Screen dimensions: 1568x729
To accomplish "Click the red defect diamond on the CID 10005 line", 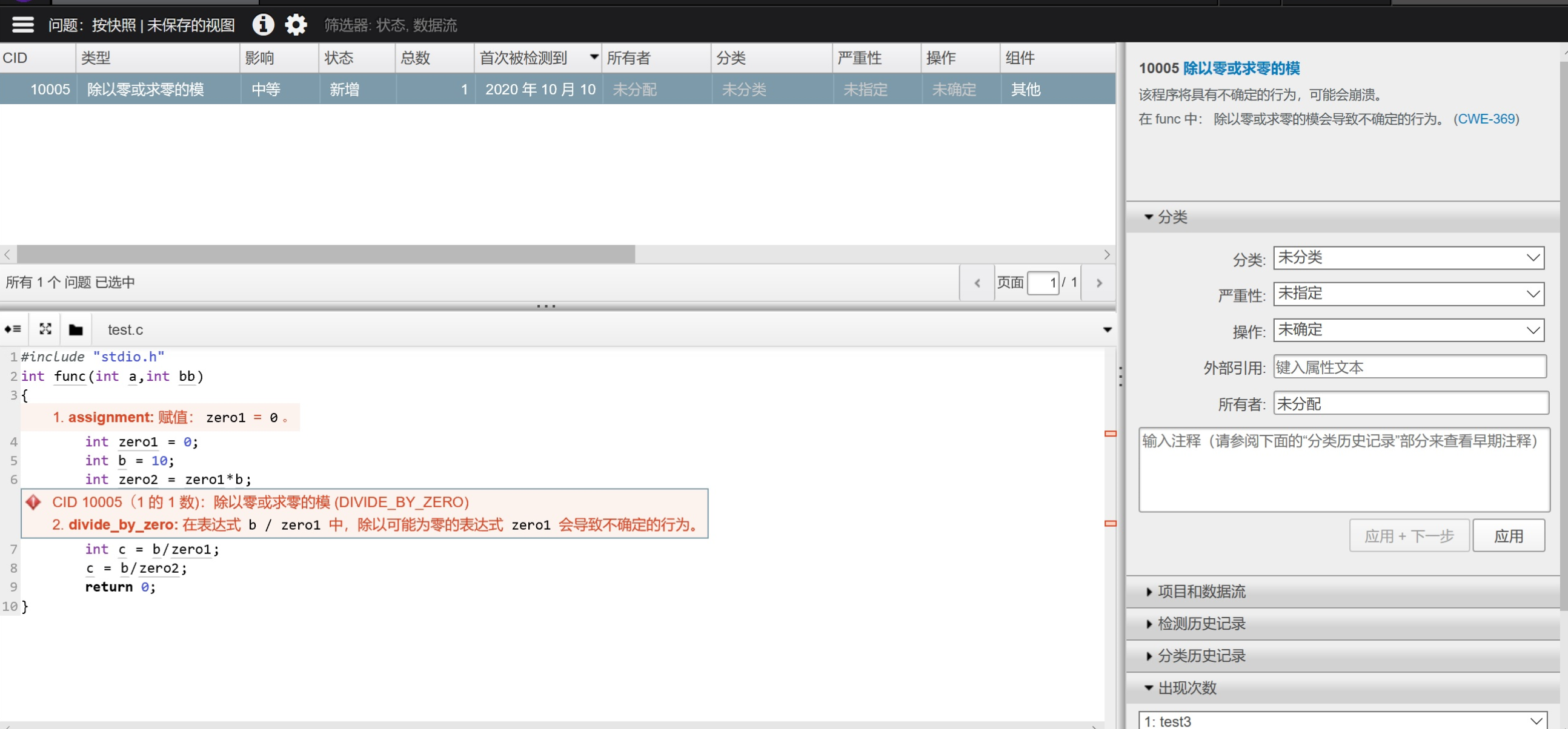I will (33, 502).
